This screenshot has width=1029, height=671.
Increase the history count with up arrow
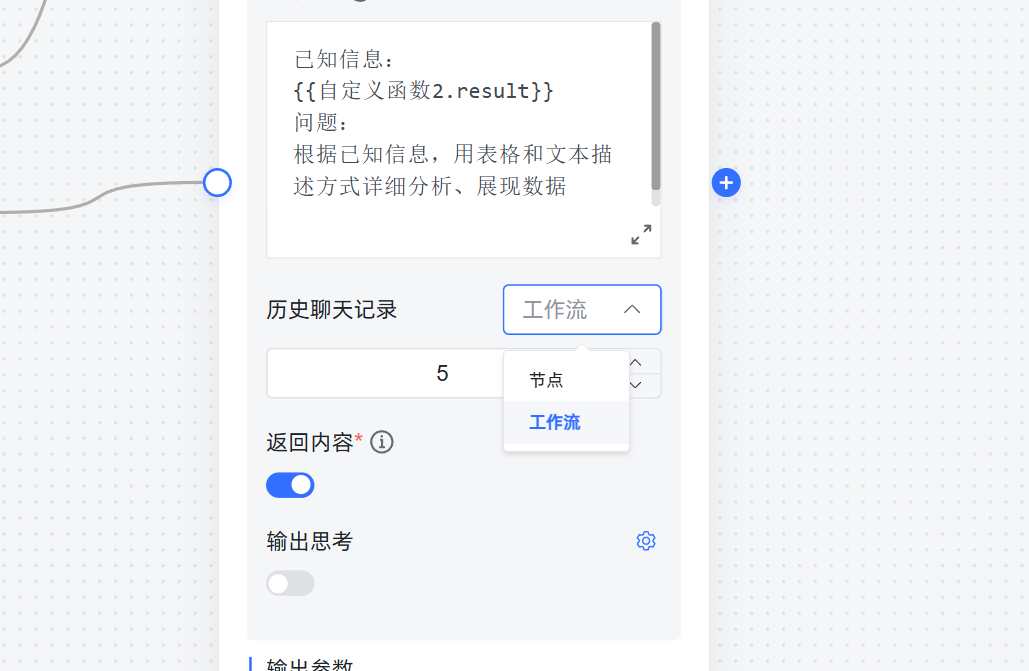pyautogui.click(x=635, y=362)
